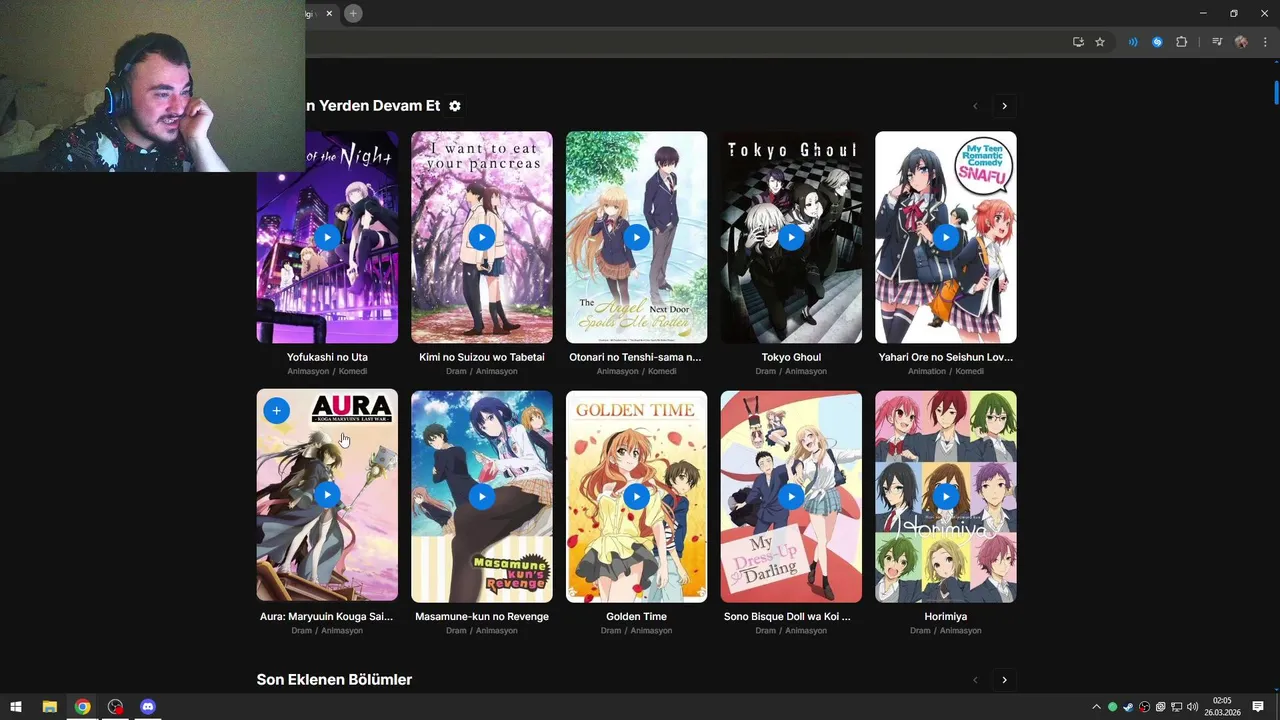Image resolution: width=1280 pixels, height=720 pixels.
Task: Play Sono Bisque Doll wa Koi
Action: pyautogui.click(x=791, y=496)
